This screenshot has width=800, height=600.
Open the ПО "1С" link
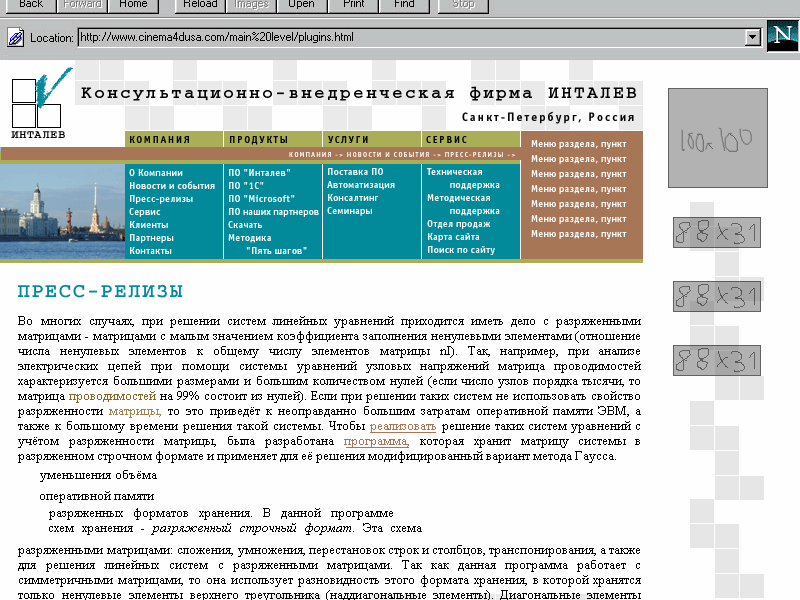[245, 186]
